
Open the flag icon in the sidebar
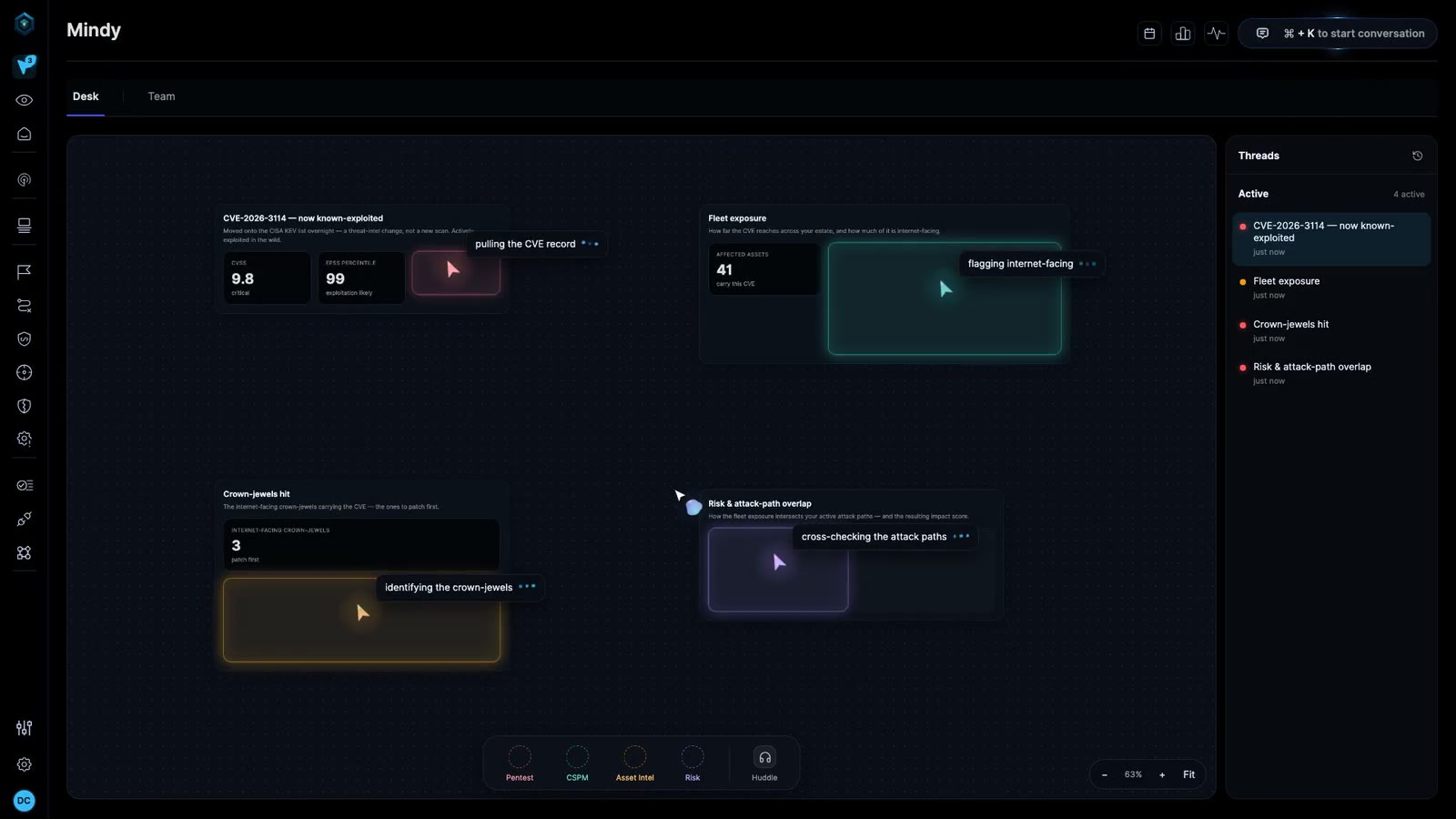pyautogui.click(x=25, y=271)
